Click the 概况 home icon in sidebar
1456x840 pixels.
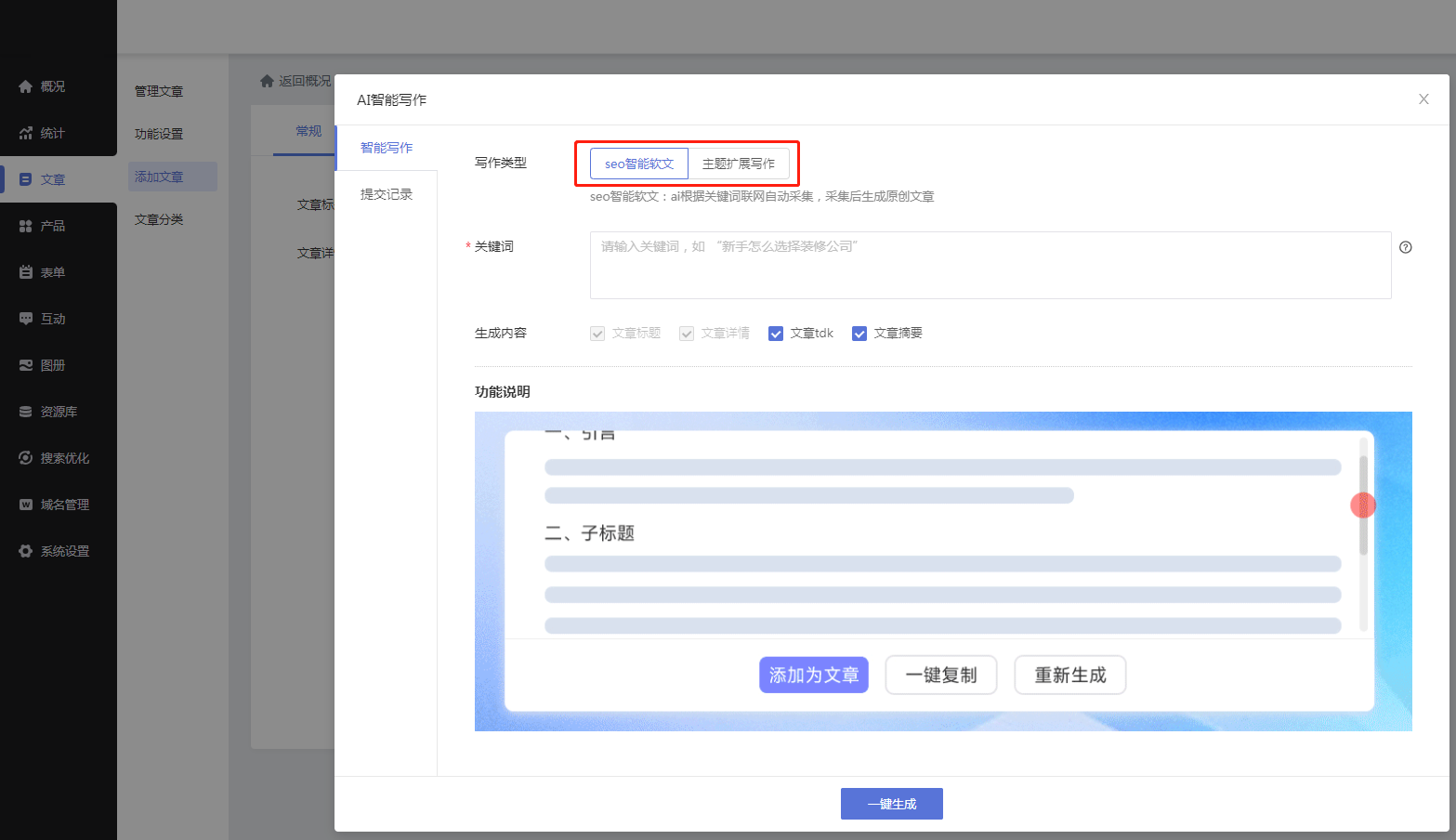pyautogui.click(x=26, y=86)
